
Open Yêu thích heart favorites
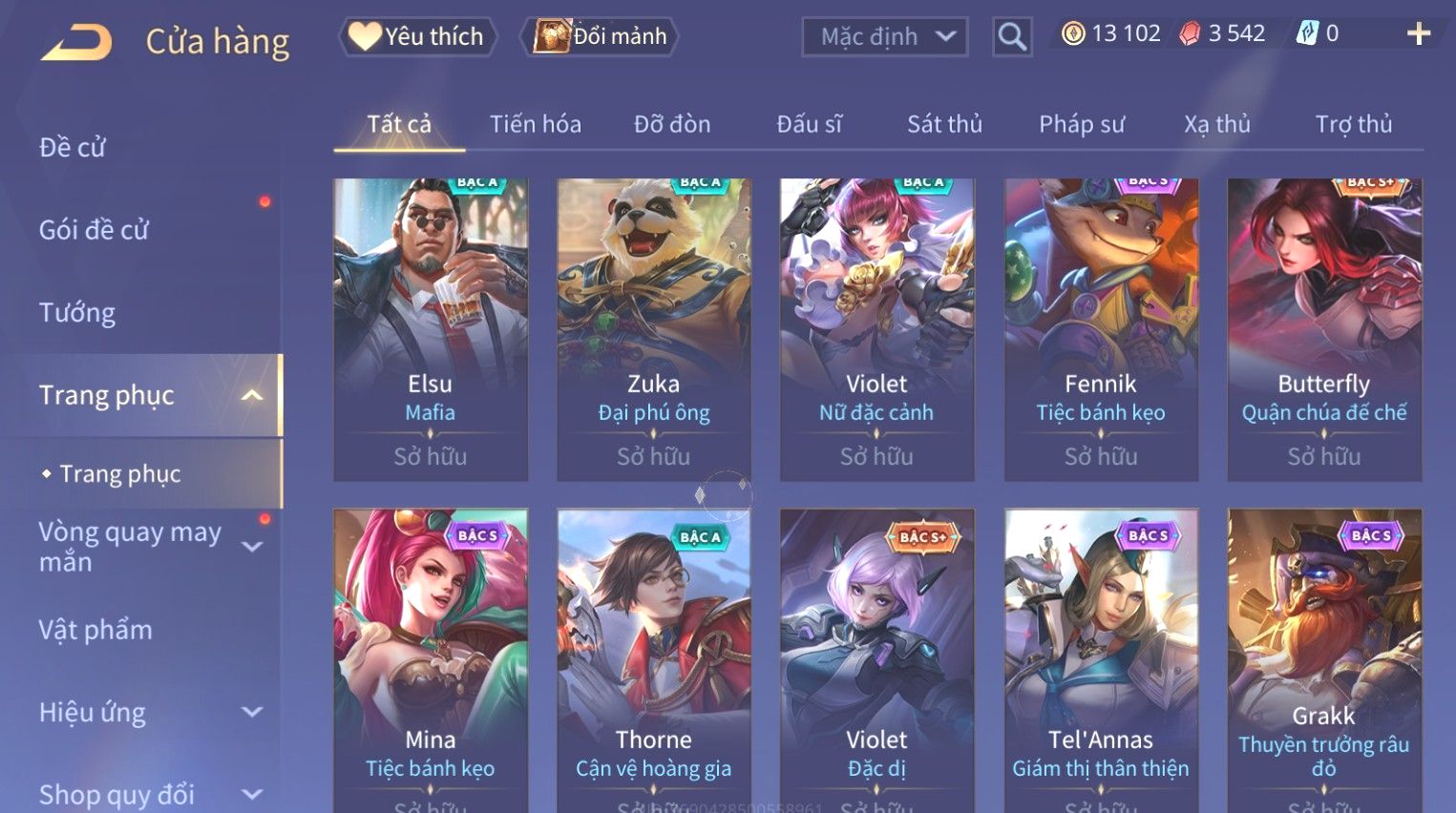click(417, 36)
